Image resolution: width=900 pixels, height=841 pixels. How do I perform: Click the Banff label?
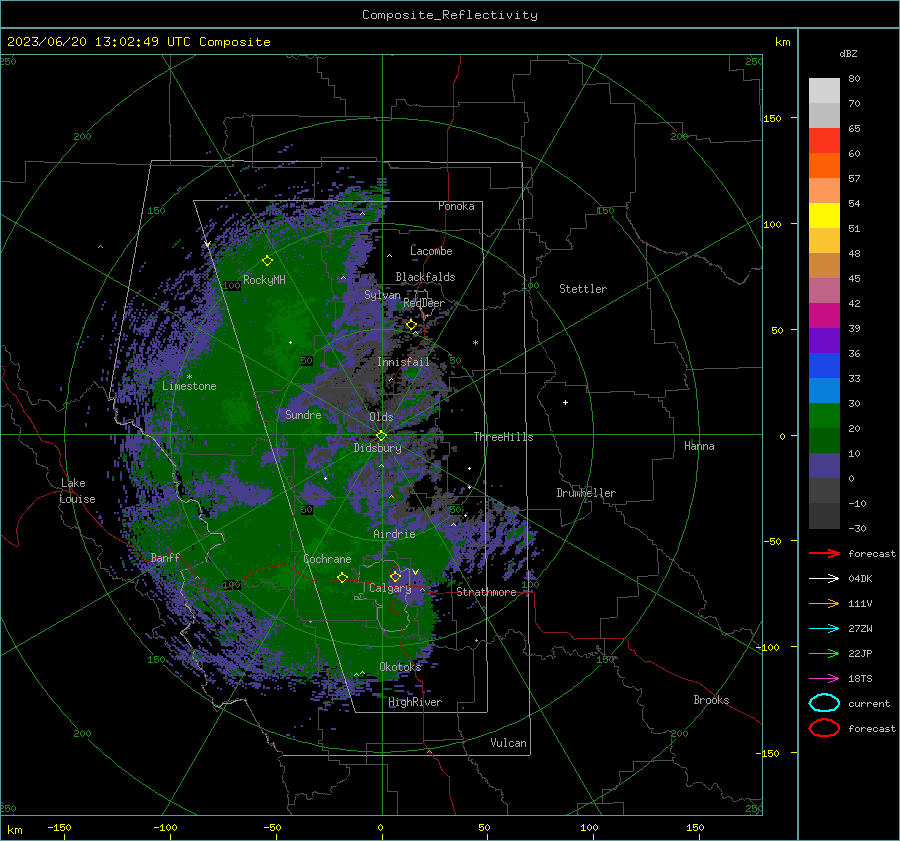click(x=165, y=558)
